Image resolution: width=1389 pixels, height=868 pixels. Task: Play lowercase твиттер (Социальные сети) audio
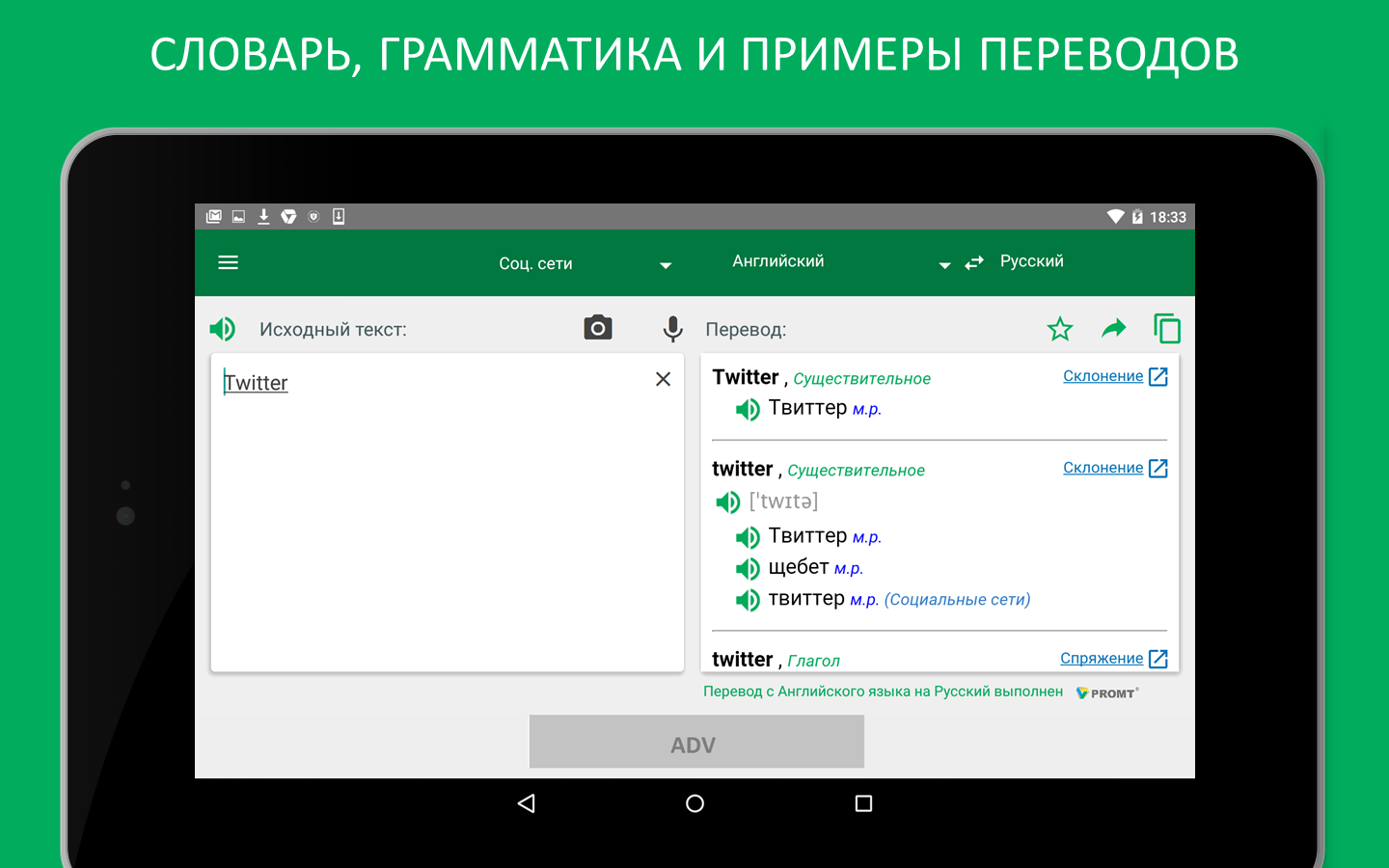(748, 601)
